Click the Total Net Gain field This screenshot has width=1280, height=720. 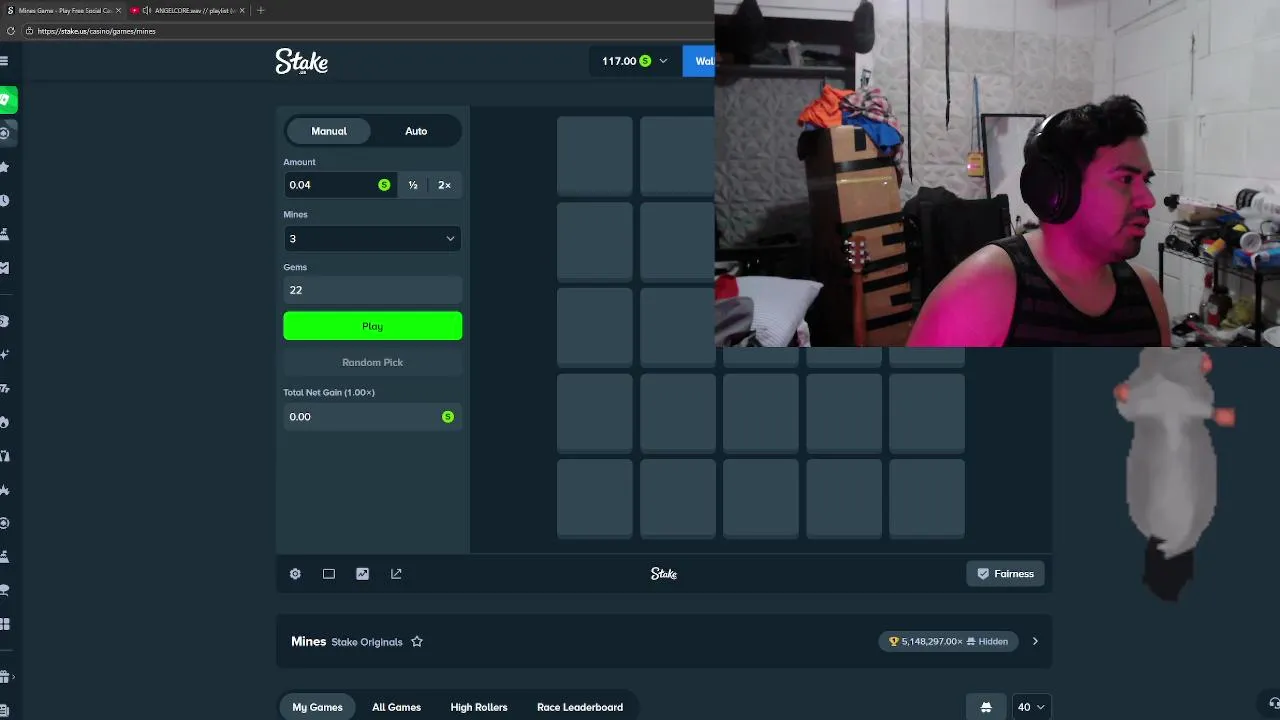(372, 417)
